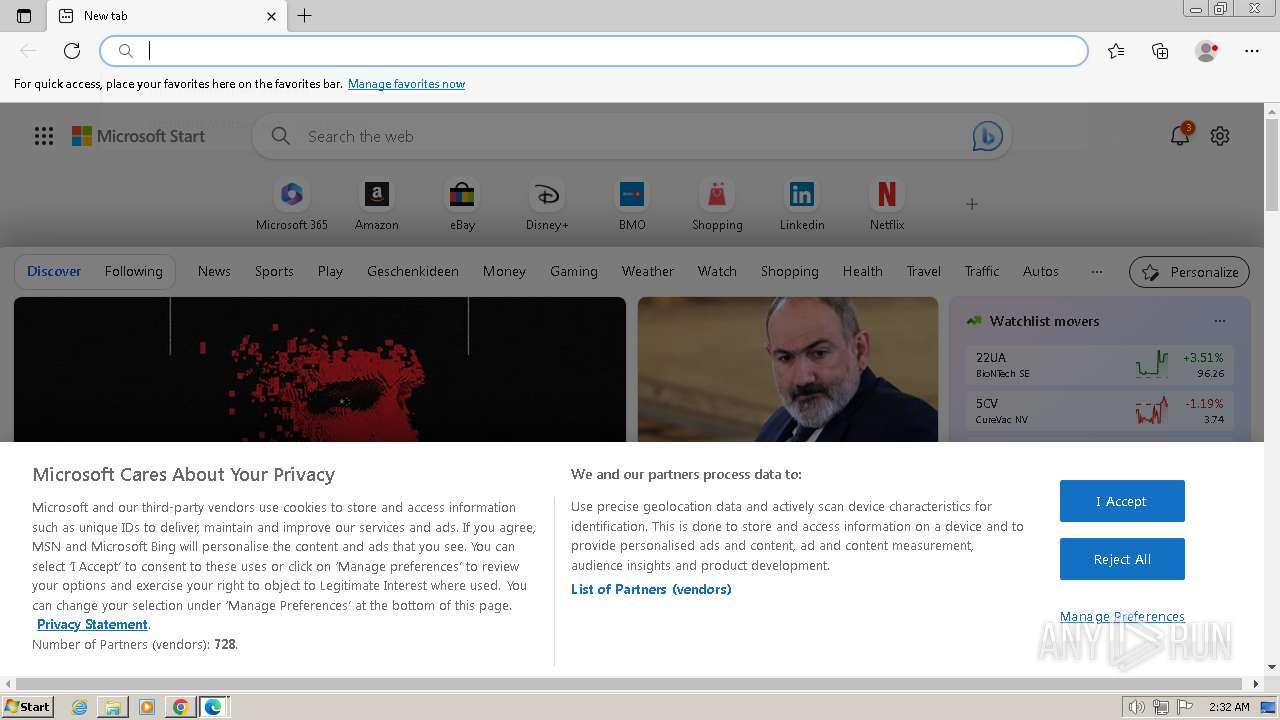Click the horizontal scrollbar track
The image size is (1280, 720).
tap(632, 684)
